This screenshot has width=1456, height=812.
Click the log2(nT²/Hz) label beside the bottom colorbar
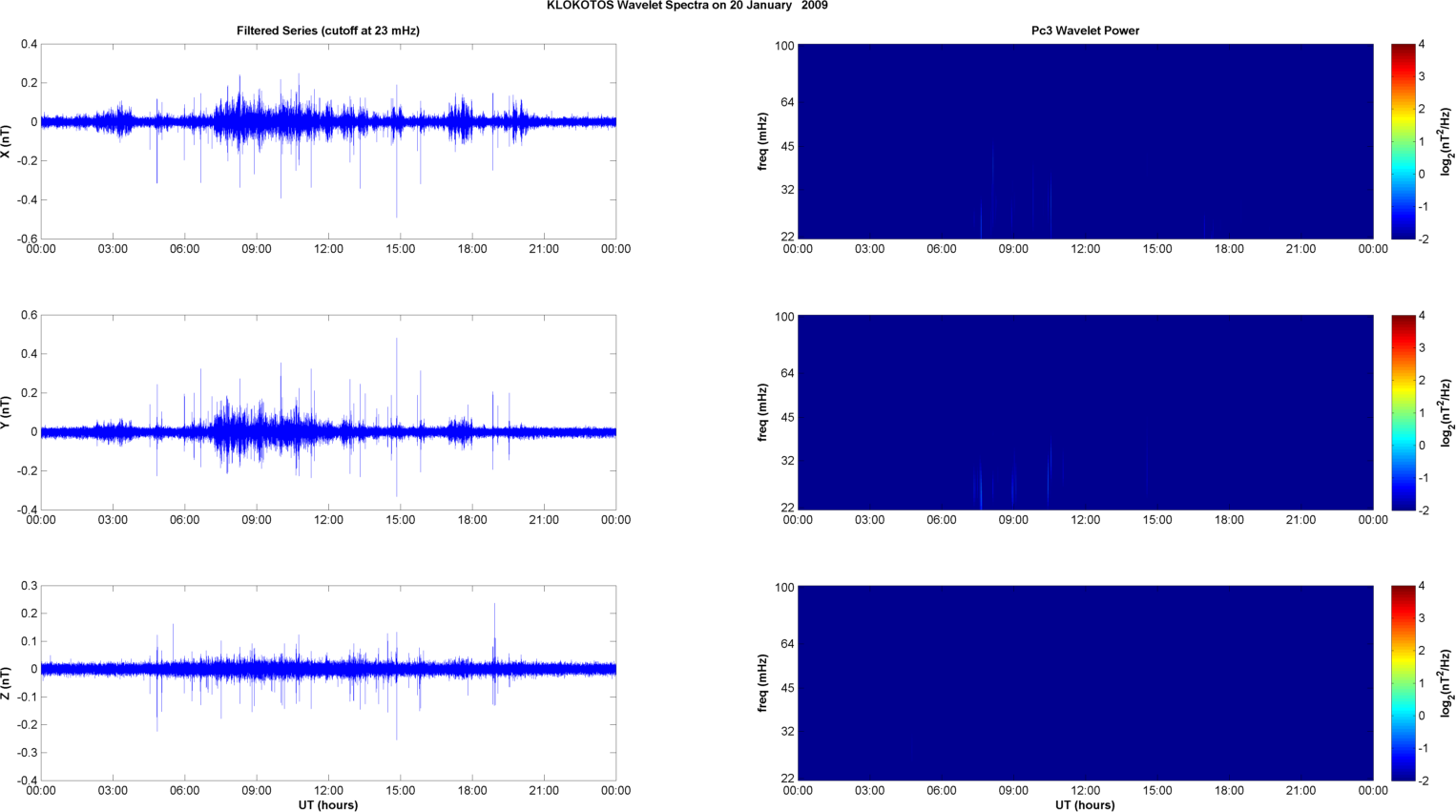pyautogui.click(x=1446, y=683)
